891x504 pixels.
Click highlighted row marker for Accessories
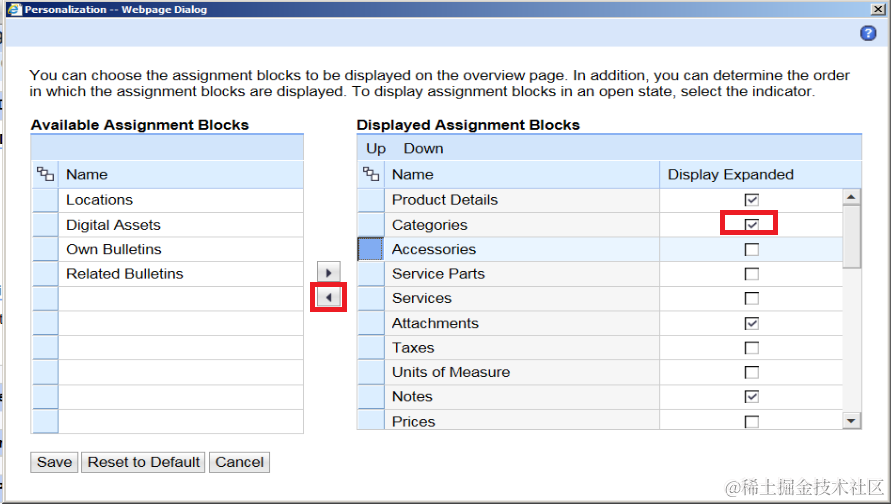coord(371,249)
